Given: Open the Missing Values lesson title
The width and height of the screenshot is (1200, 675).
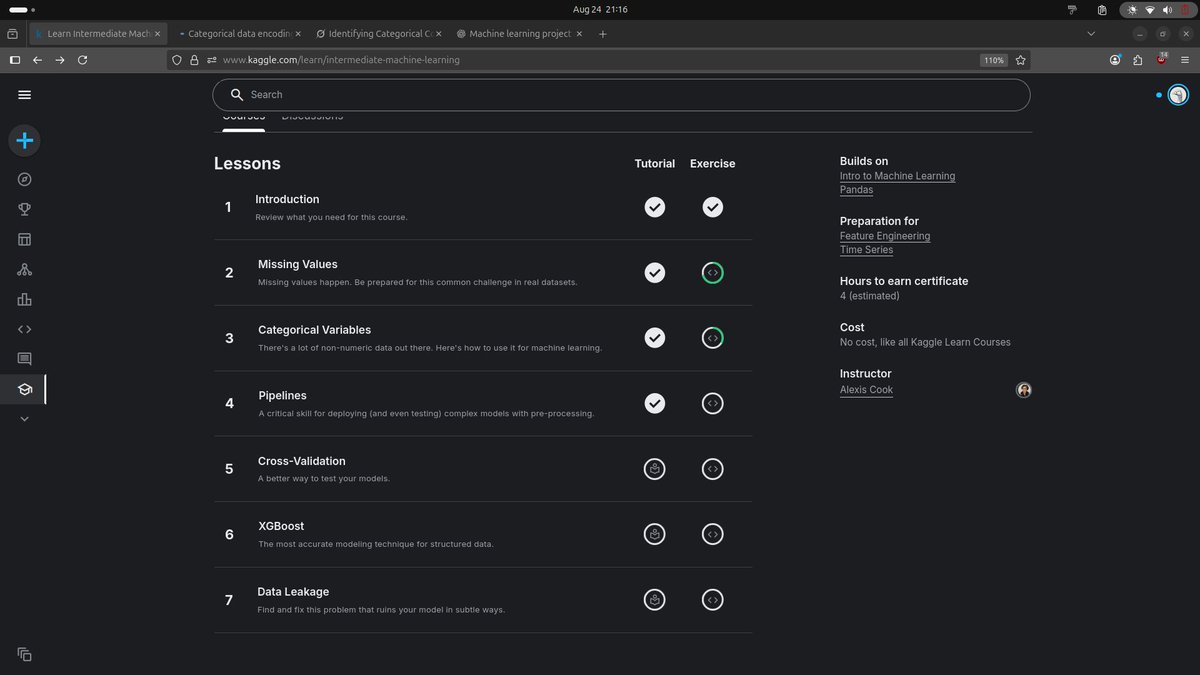Looking at the screenshot, I should click(x=298, y=264).
